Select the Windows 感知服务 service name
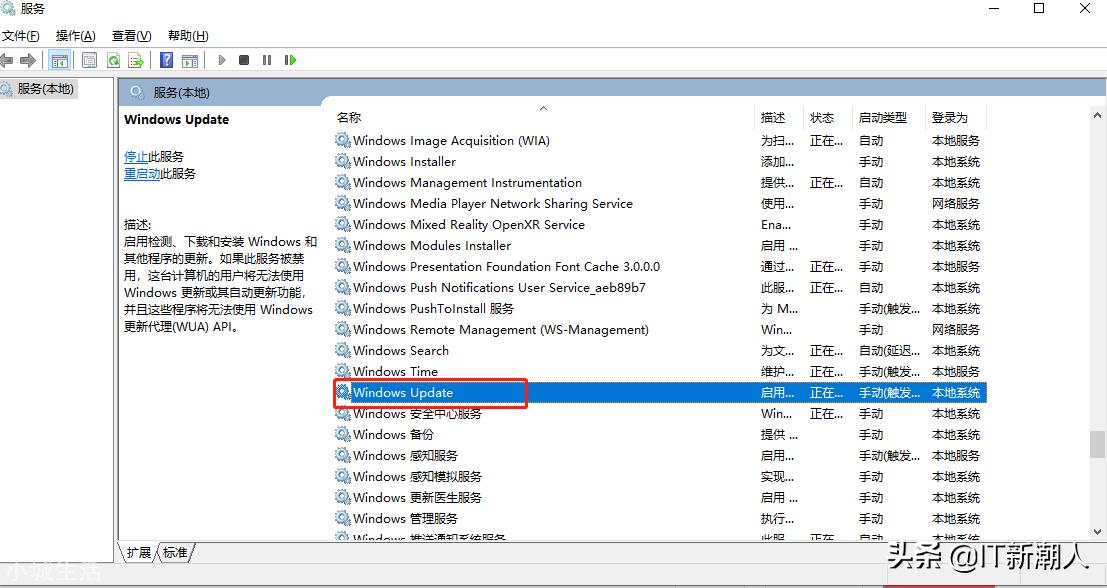This screenshot has height=588, width=1107. coord(405,456)
